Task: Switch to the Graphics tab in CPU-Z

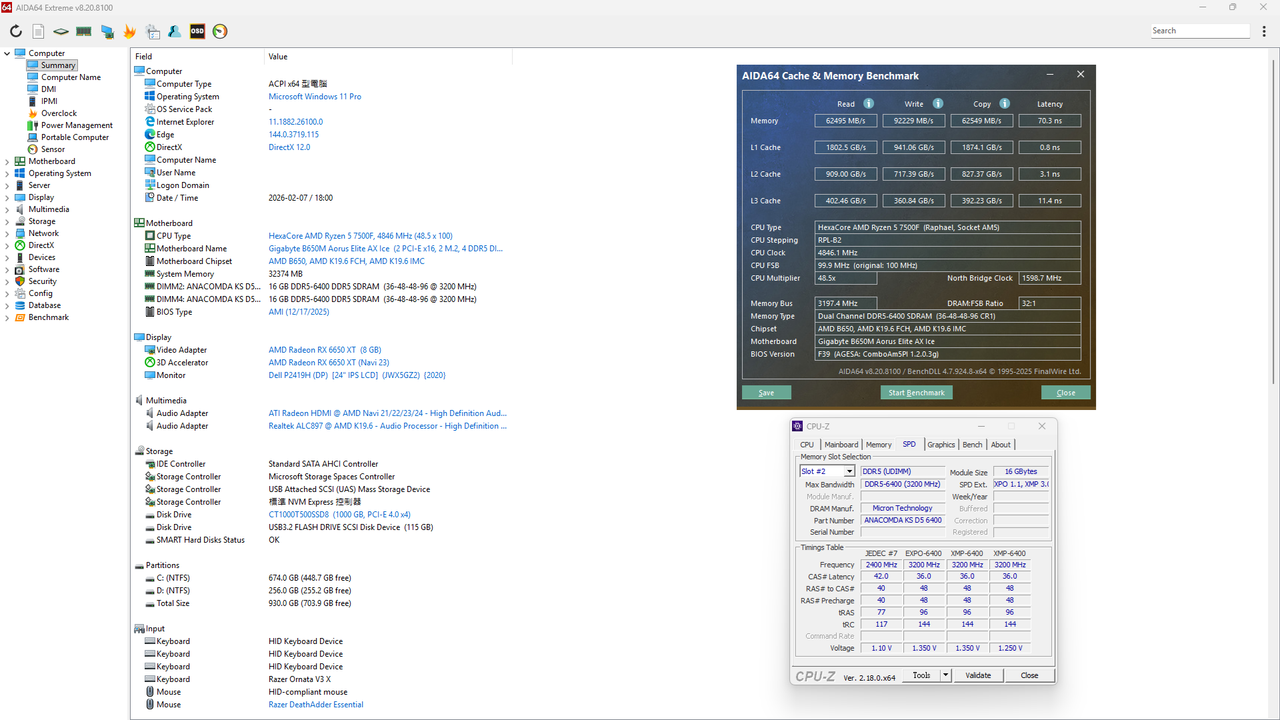Action: pos(941,444)
